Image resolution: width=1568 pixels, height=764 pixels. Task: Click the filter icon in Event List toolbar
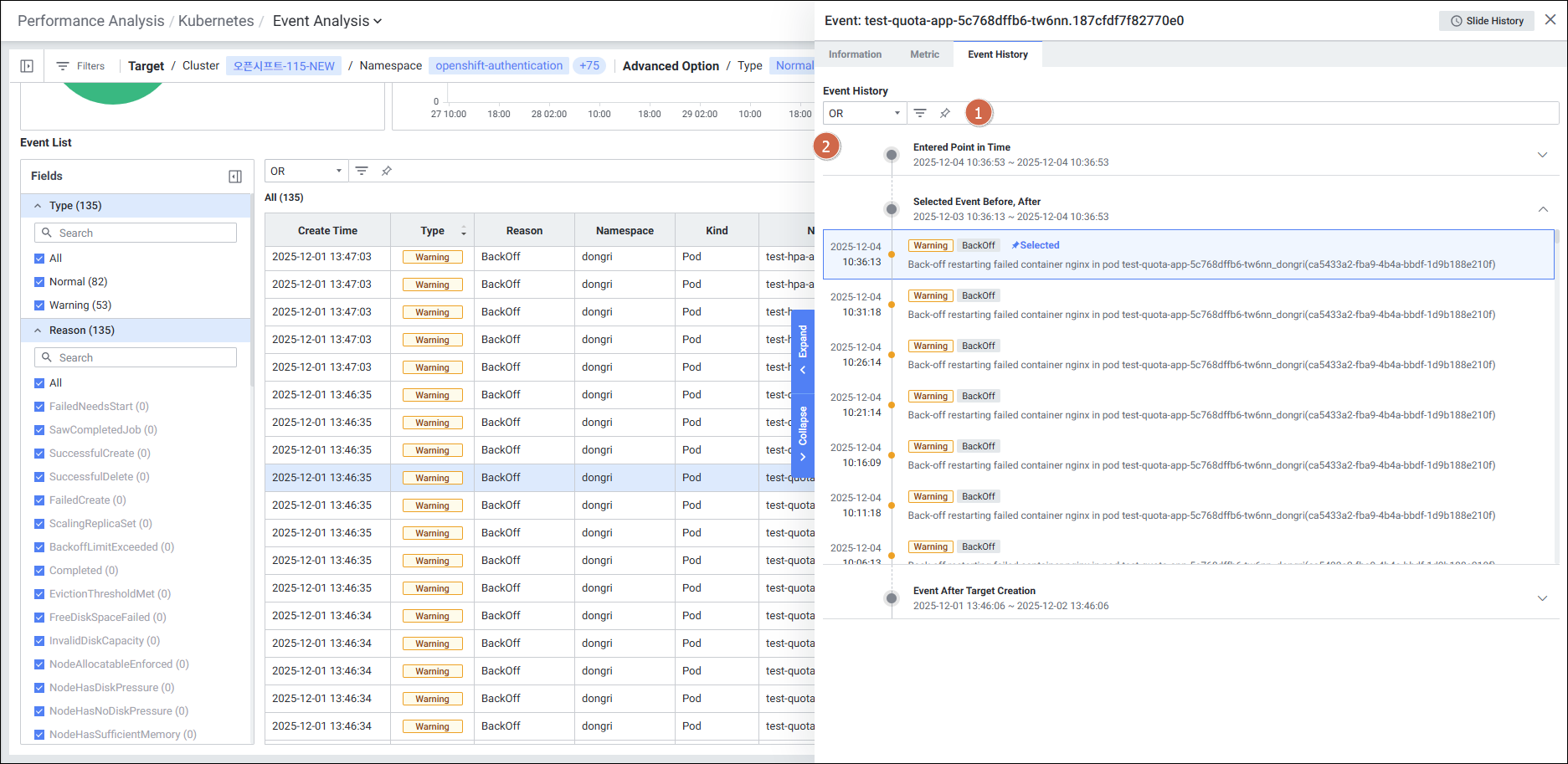pyautogui.click(x=362, y=171)
